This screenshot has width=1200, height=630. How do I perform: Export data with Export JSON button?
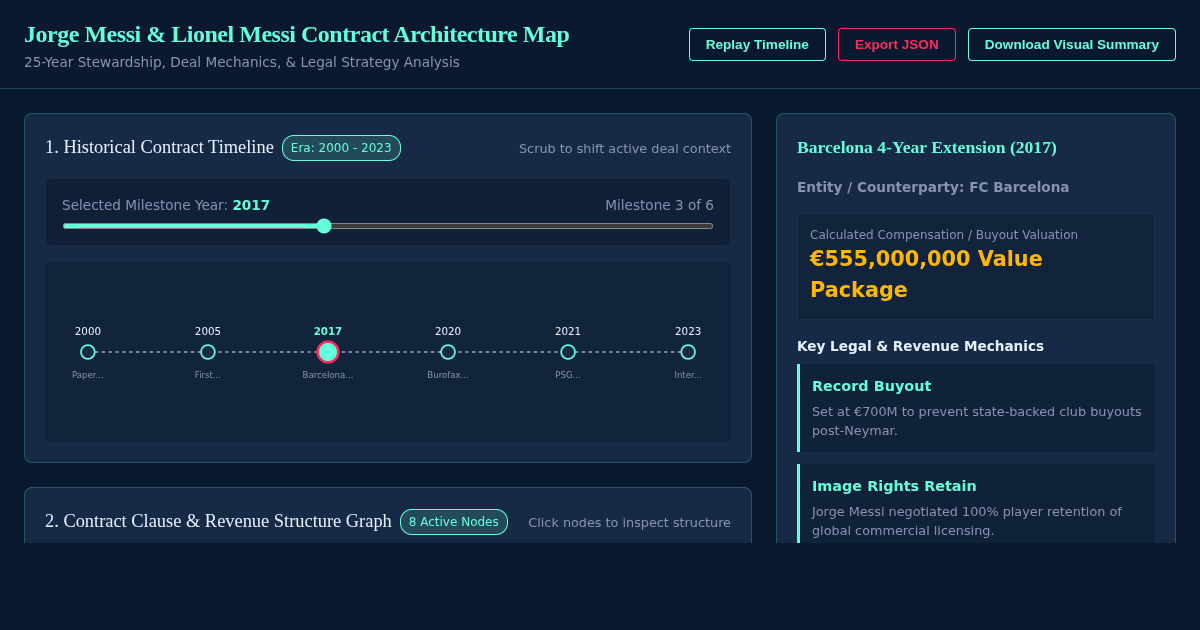point(896,44)
